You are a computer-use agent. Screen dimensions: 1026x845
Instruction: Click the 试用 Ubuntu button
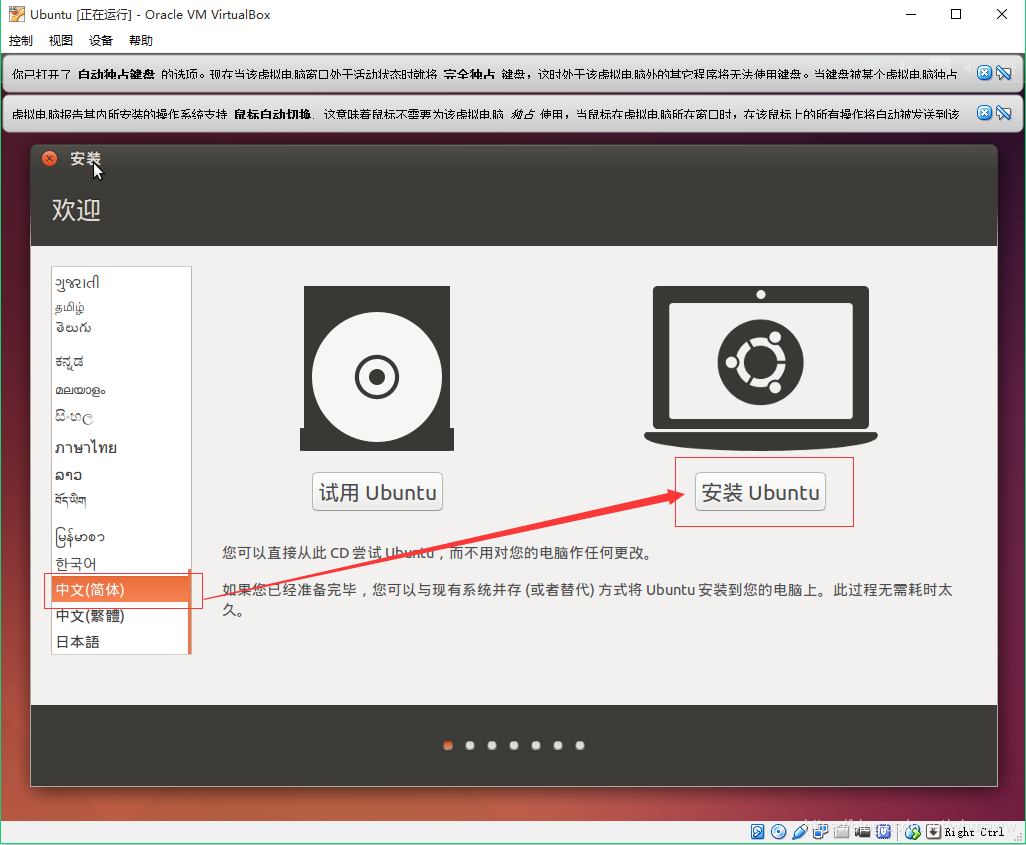point(378,492)
